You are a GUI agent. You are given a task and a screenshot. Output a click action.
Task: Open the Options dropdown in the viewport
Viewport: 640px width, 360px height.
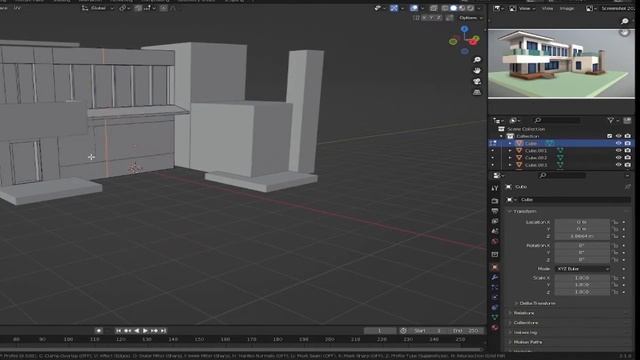471,18
